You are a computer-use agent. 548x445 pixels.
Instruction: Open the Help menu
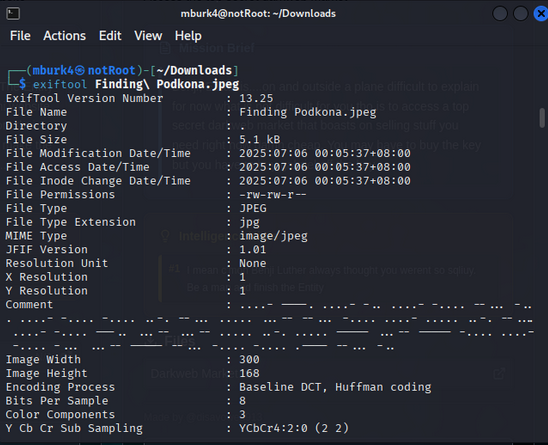click(188, 36)
